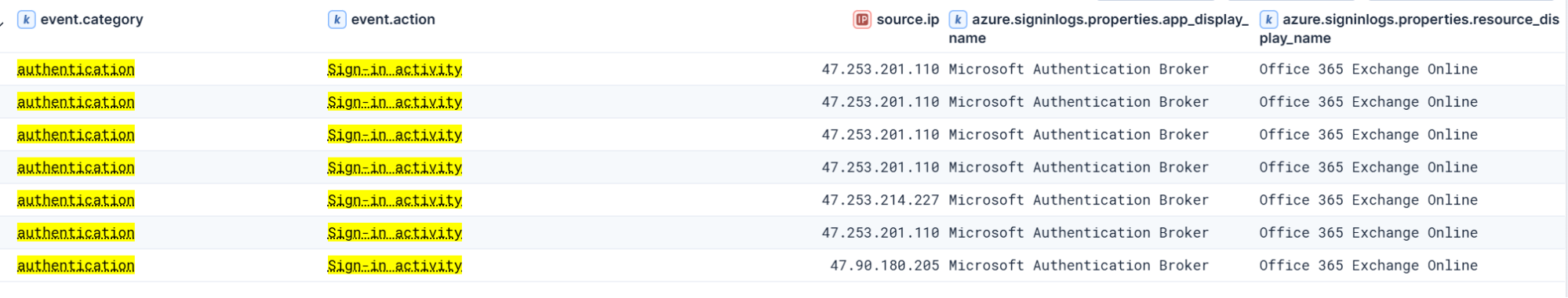
Task: Open the source.ip column header
Action: 908,20
